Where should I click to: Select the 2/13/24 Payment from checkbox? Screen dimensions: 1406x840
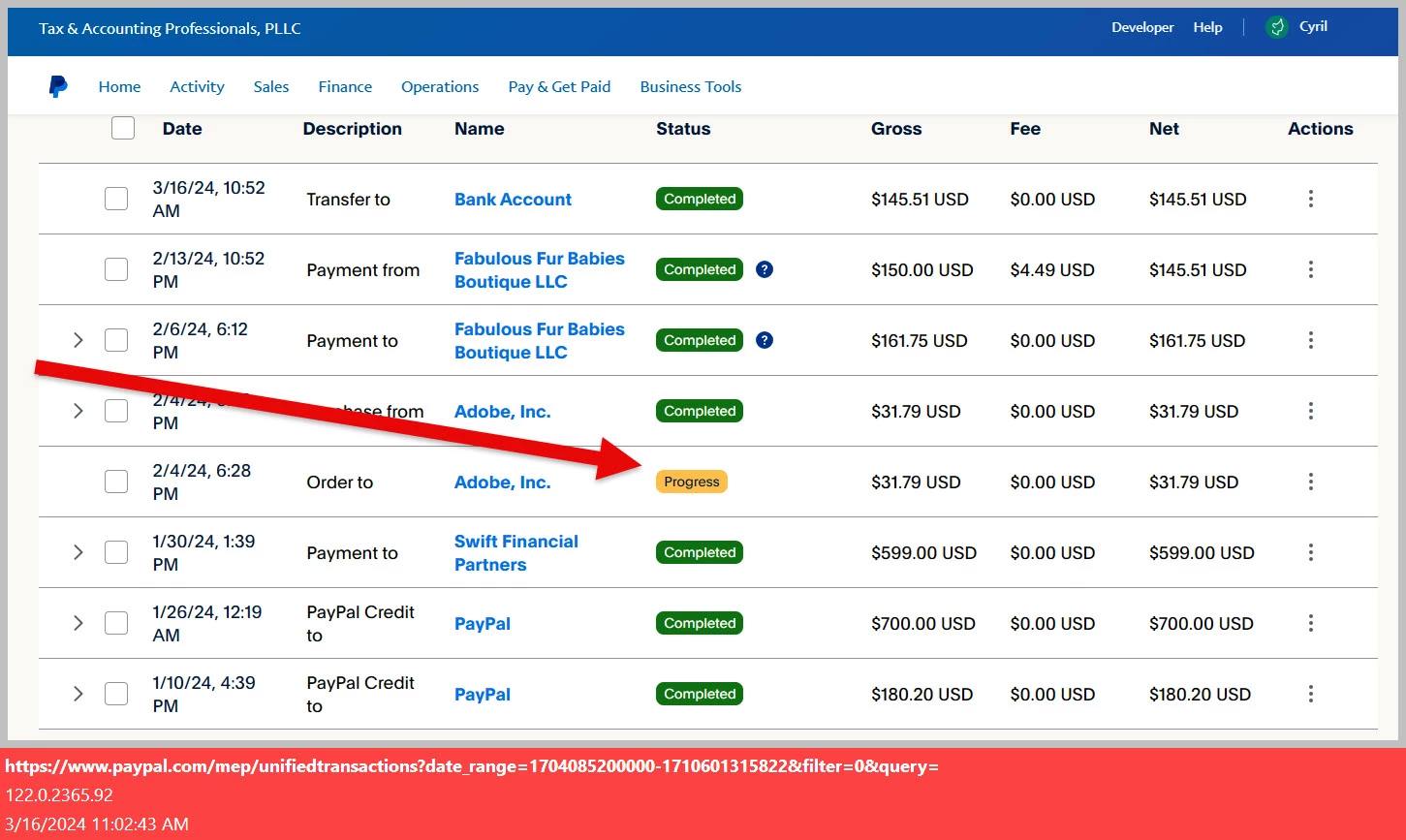(x=116, y=269)
